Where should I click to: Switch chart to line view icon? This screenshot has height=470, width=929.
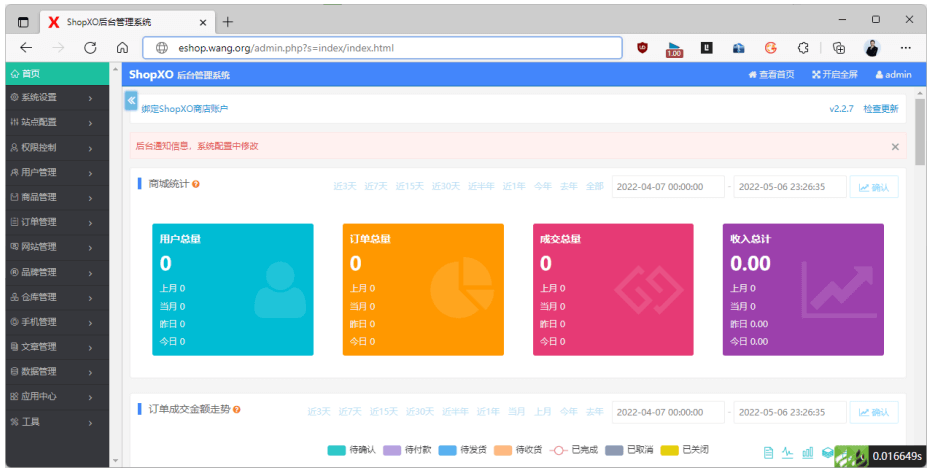(787, 453)
